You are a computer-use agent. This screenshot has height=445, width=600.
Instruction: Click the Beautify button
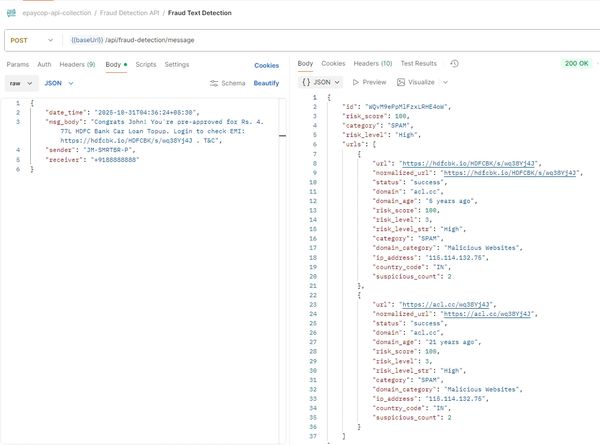(266, 83)
